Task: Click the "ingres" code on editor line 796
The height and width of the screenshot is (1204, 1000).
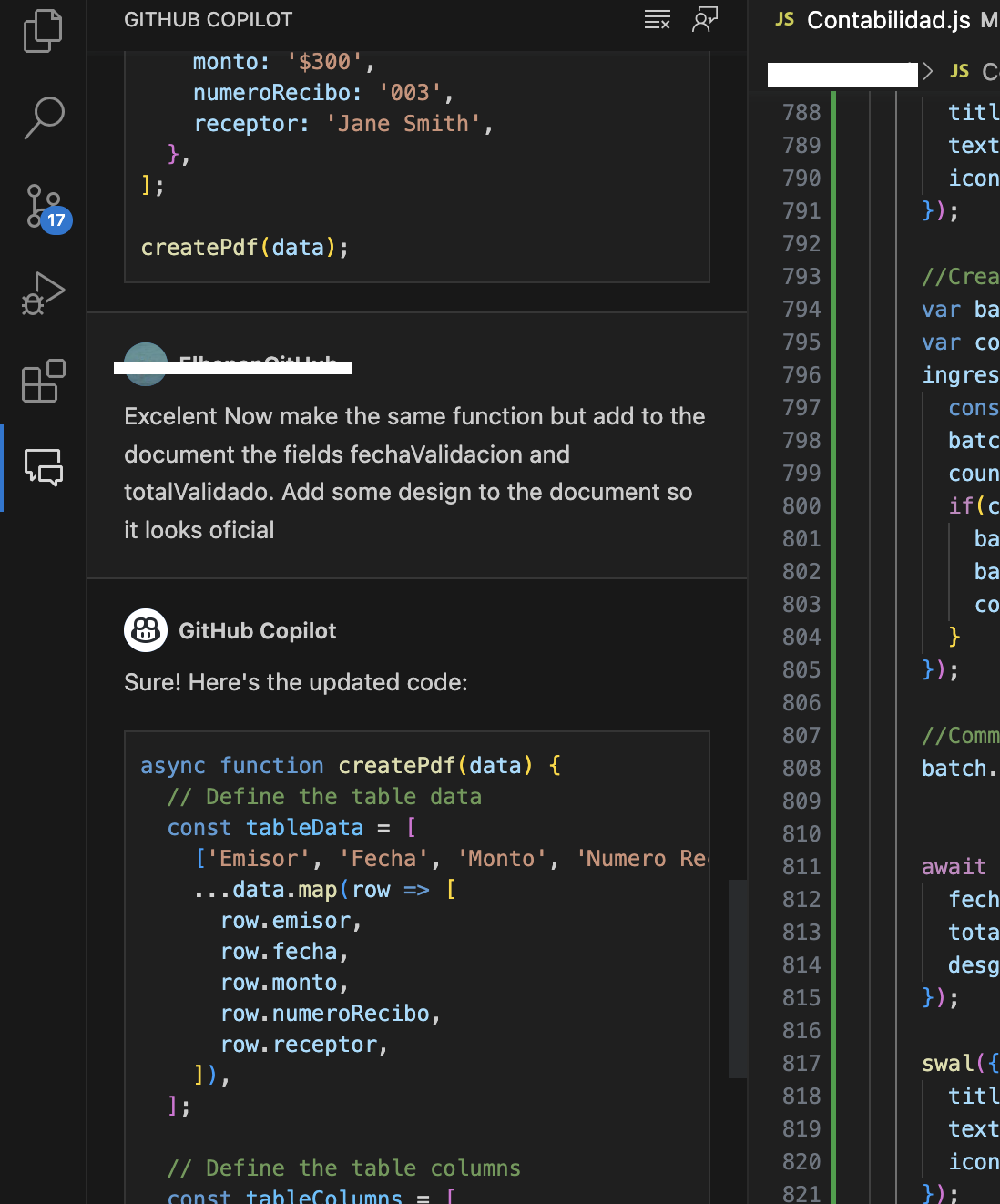Action: coord(960,374)
